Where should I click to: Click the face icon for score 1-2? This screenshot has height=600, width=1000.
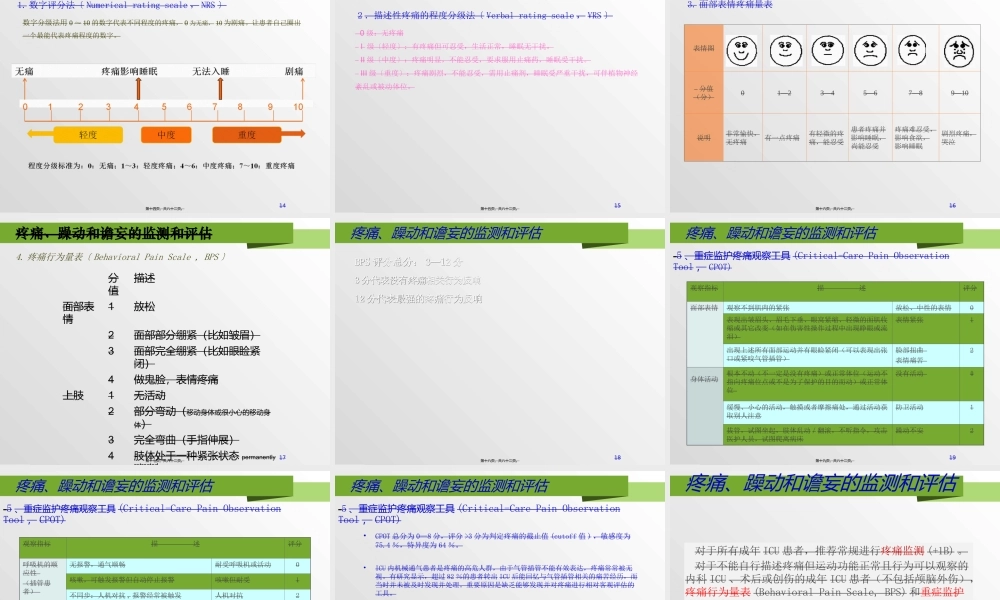(785, 50)
